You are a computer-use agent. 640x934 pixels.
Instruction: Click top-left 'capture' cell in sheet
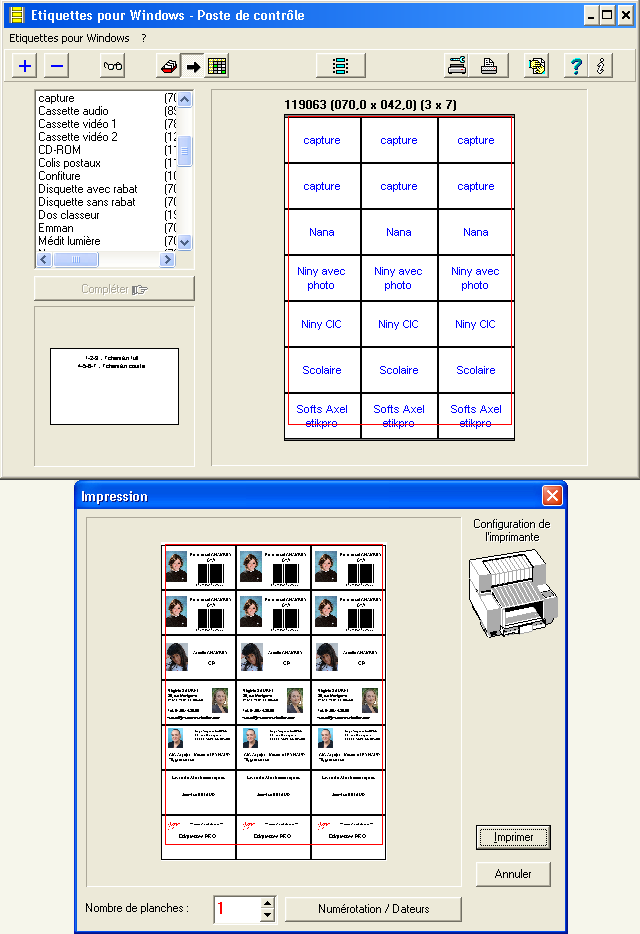[322, 140]
